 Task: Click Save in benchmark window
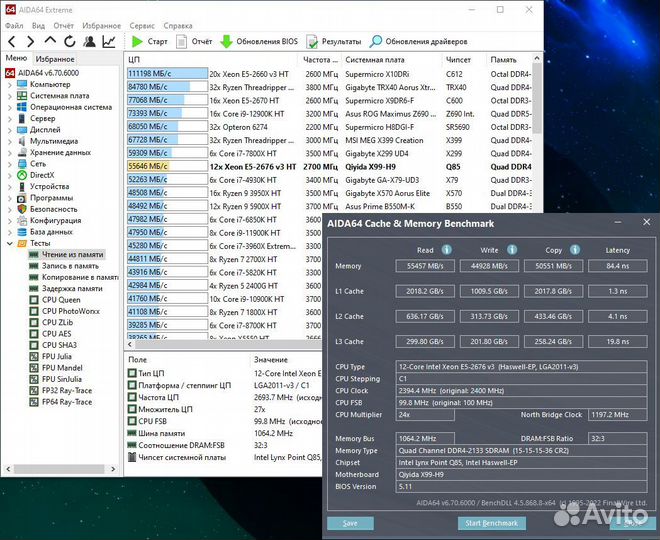tap(350, 523)
